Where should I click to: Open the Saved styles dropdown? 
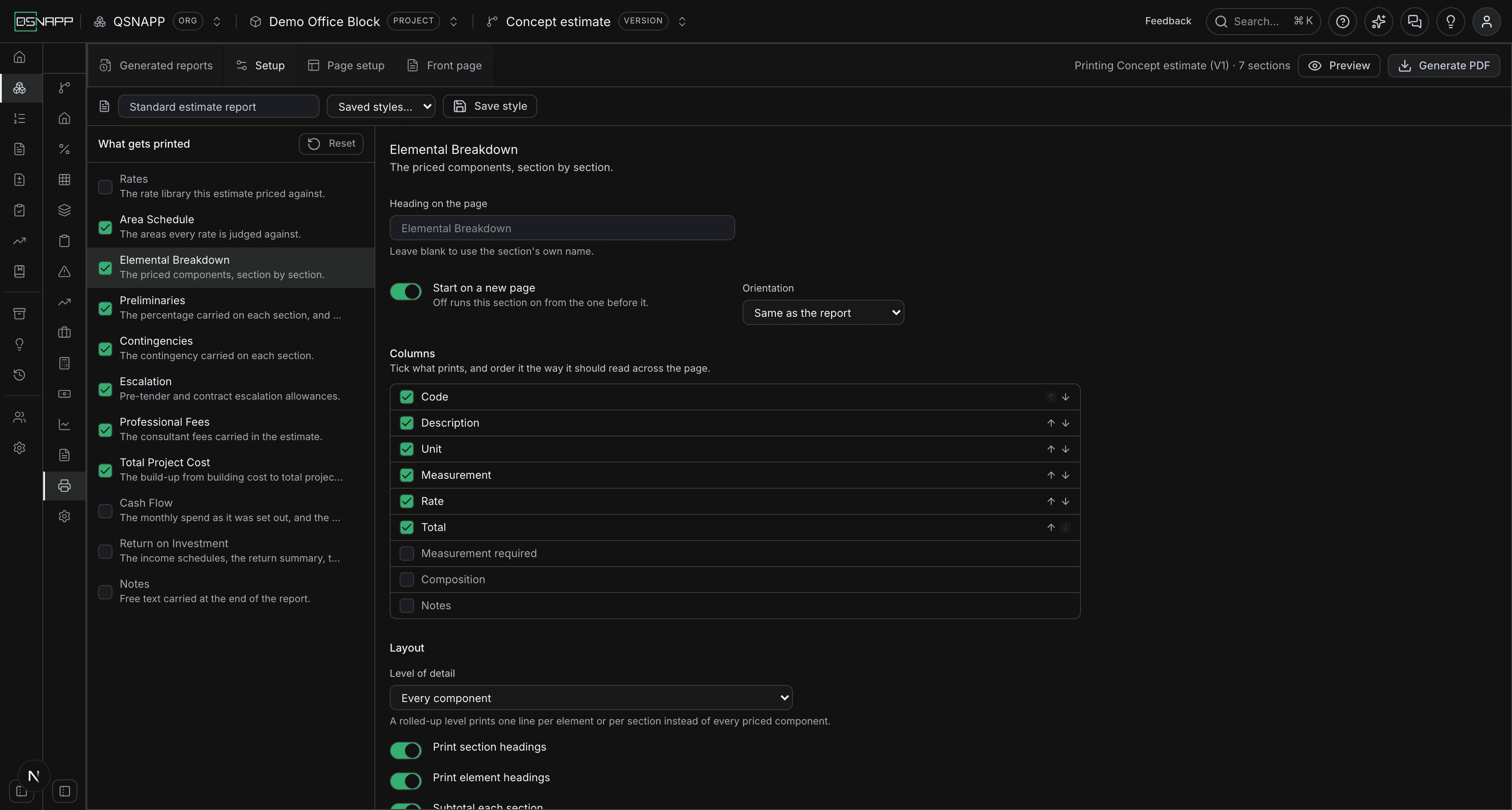point(381,106)
